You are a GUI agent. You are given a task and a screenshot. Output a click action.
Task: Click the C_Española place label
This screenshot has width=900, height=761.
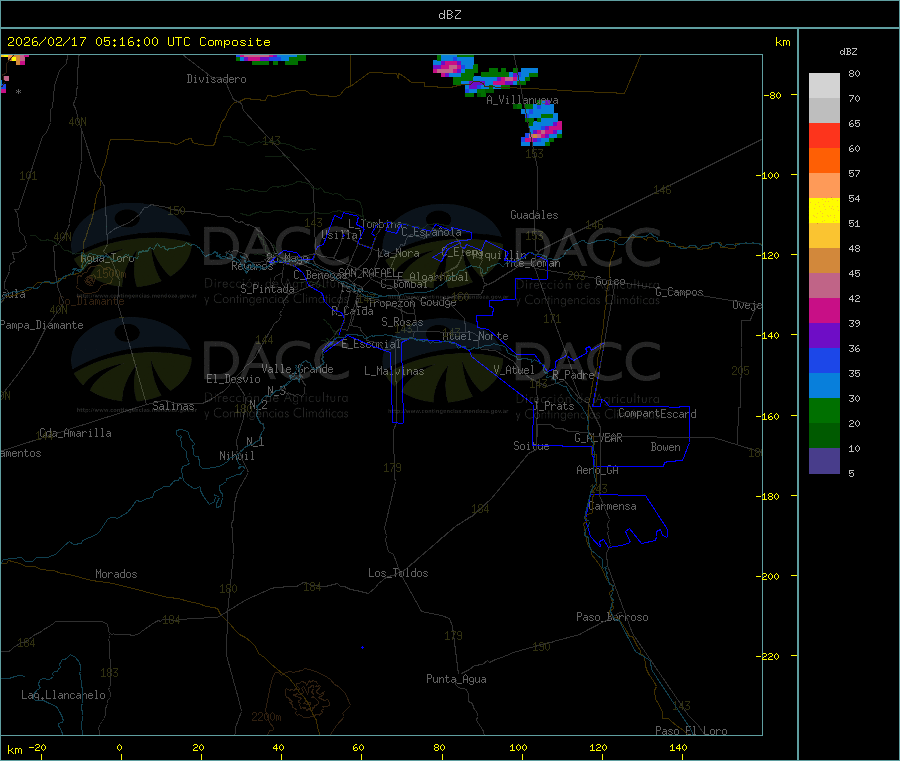(x=431, y=232)
